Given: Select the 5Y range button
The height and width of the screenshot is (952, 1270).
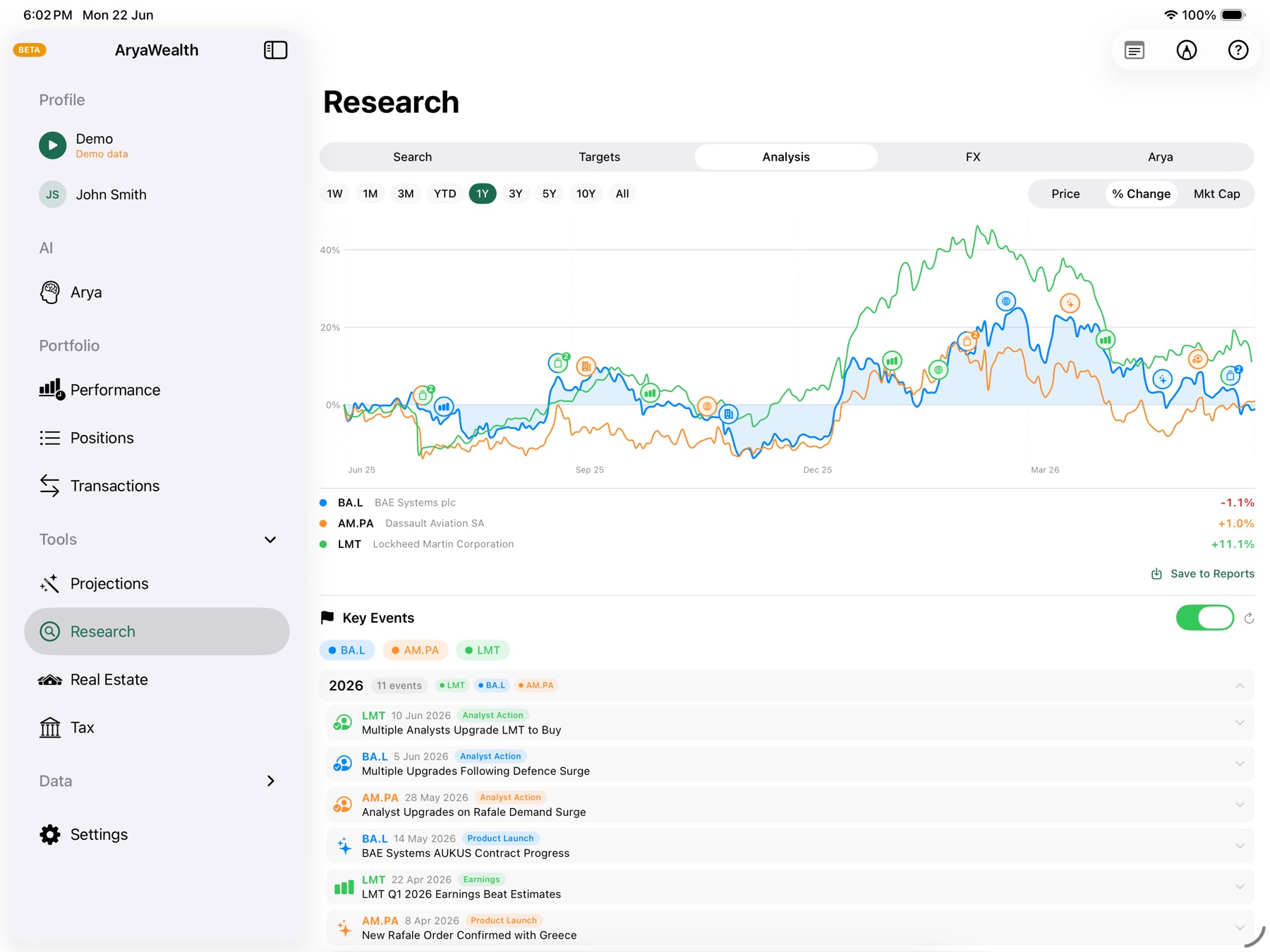Looking at the screenshot, I should coord(550,194).
